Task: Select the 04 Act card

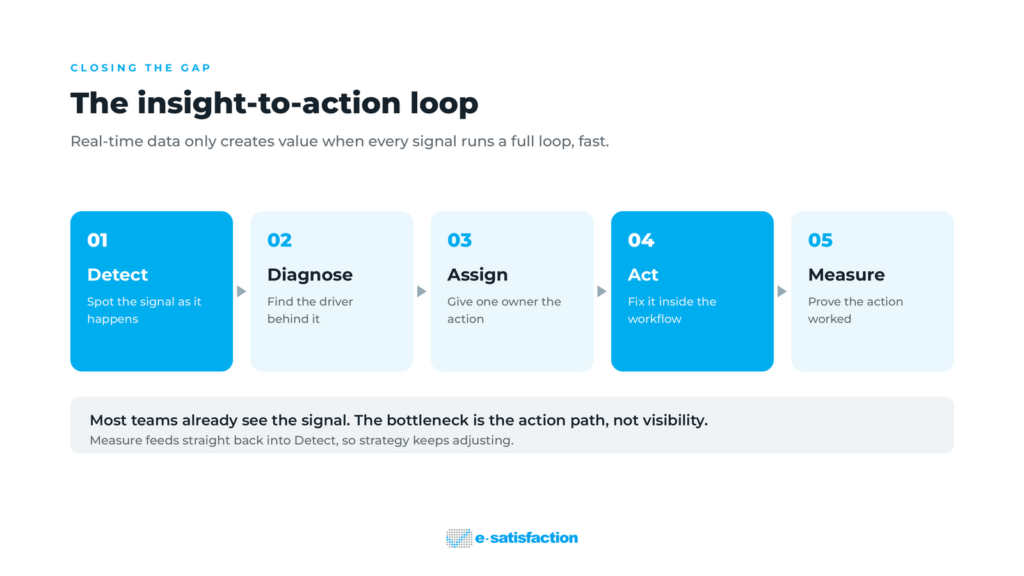Action: 692,291
